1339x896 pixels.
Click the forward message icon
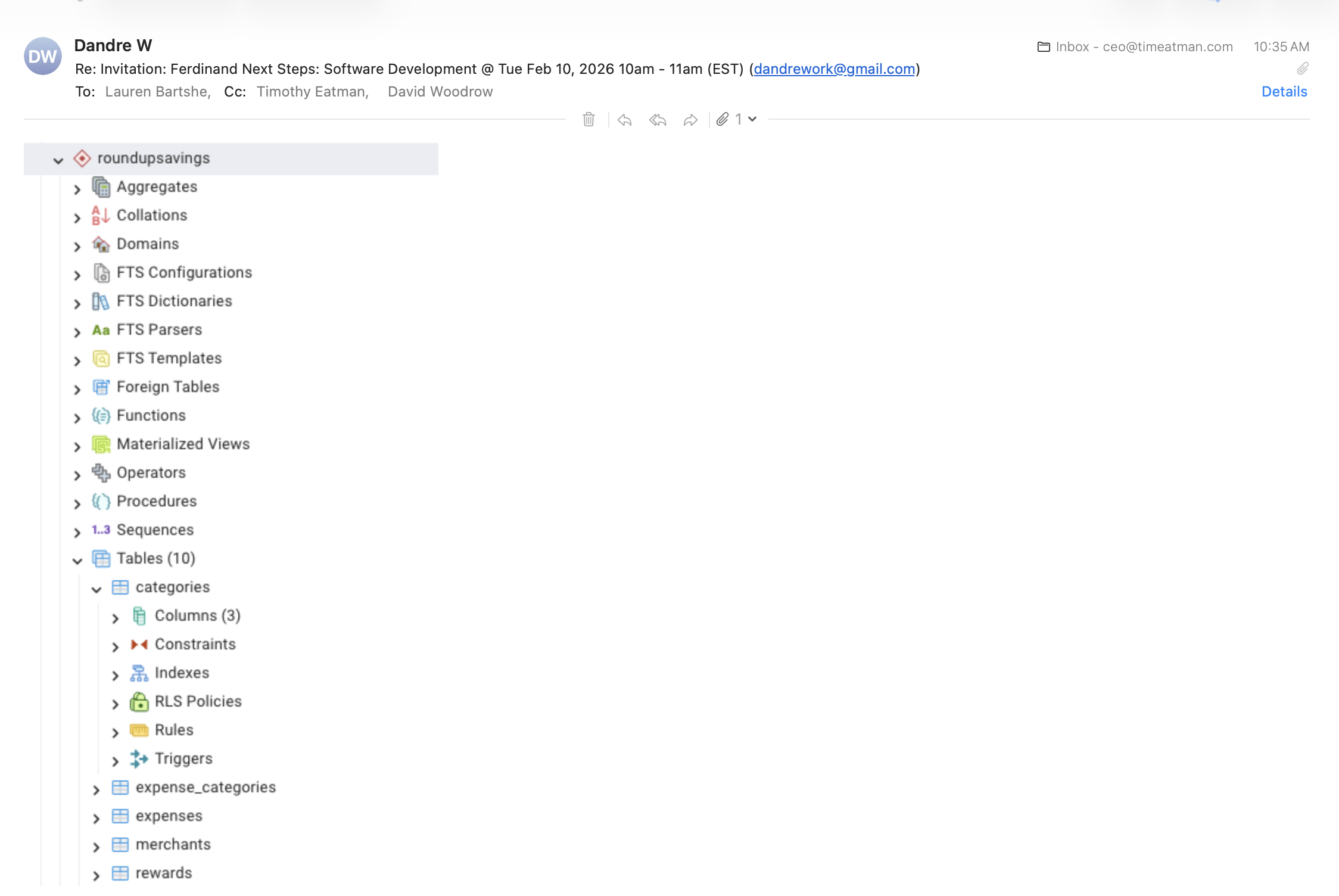pos(690,120)
